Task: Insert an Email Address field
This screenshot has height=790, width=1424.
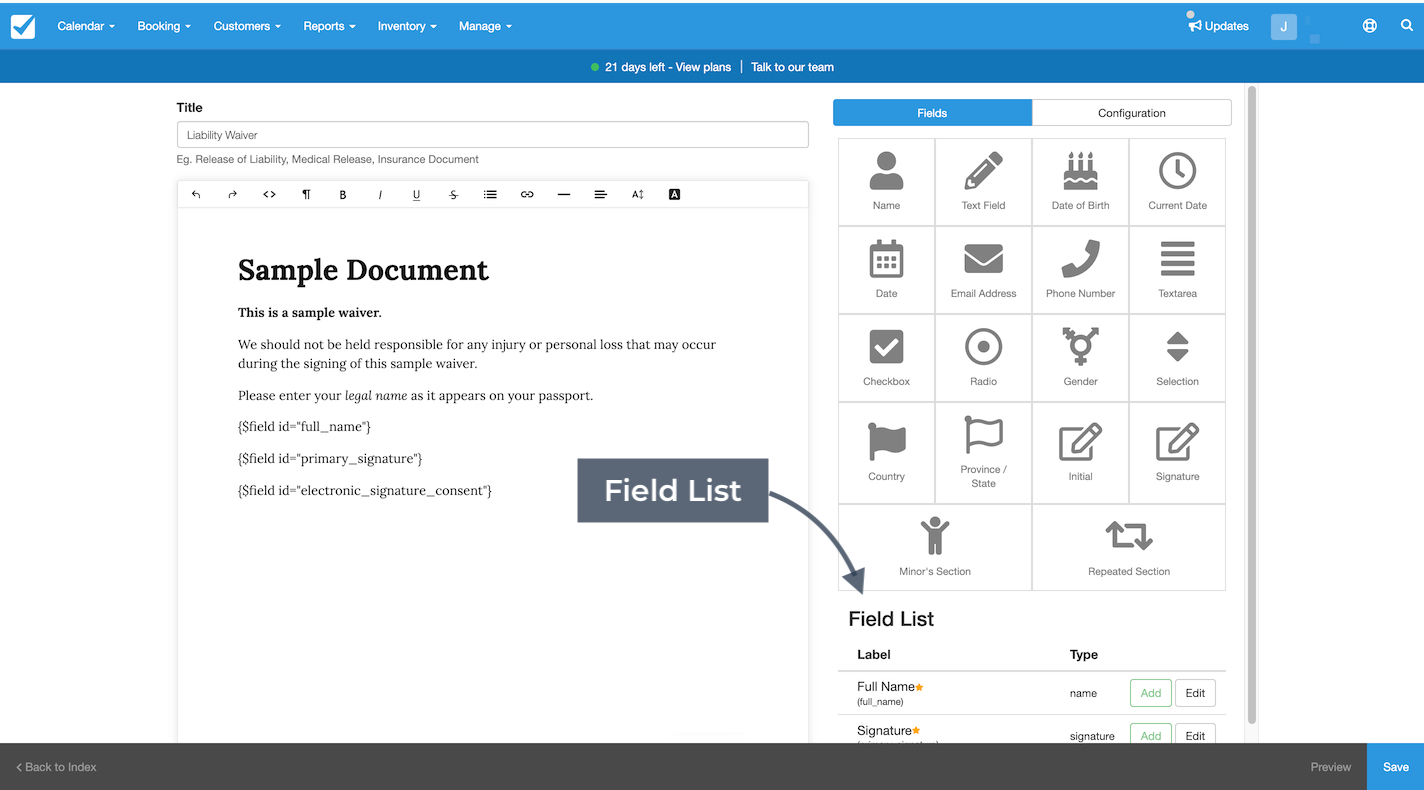Action: [x=983, y=270]
